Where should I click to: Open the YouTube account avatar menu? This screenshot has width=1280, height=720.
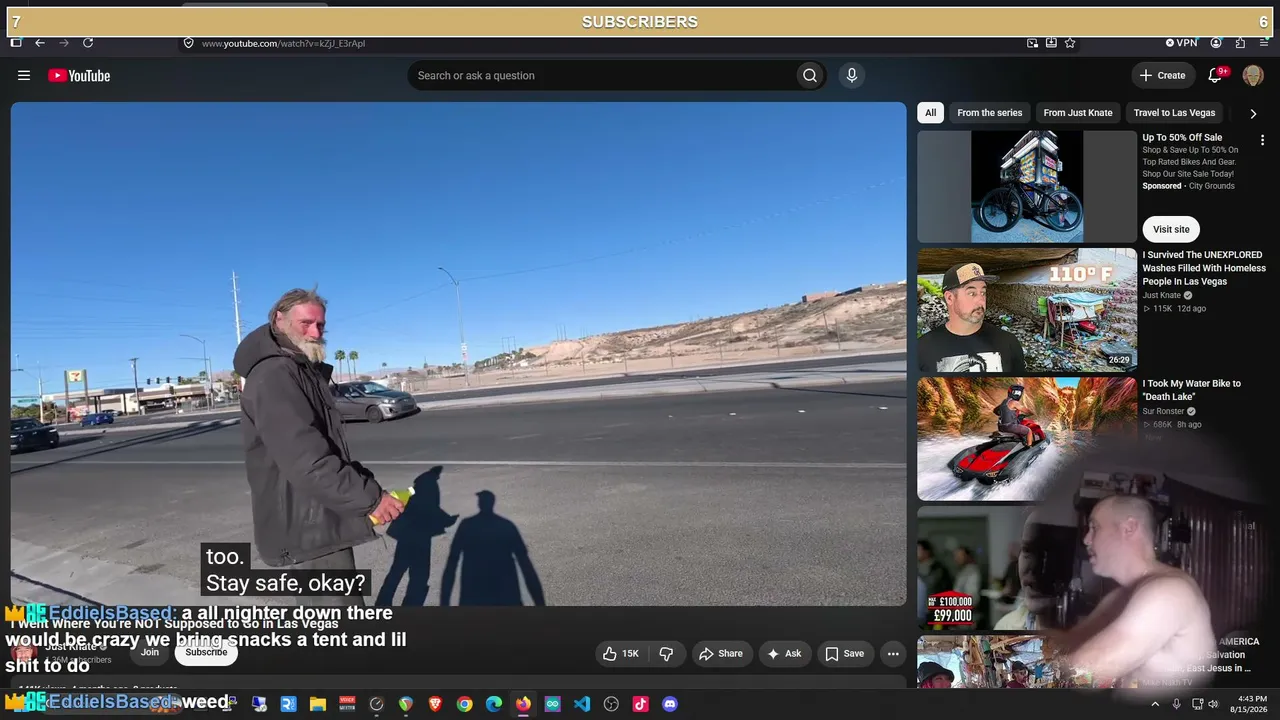click(x=1253, y=76)
